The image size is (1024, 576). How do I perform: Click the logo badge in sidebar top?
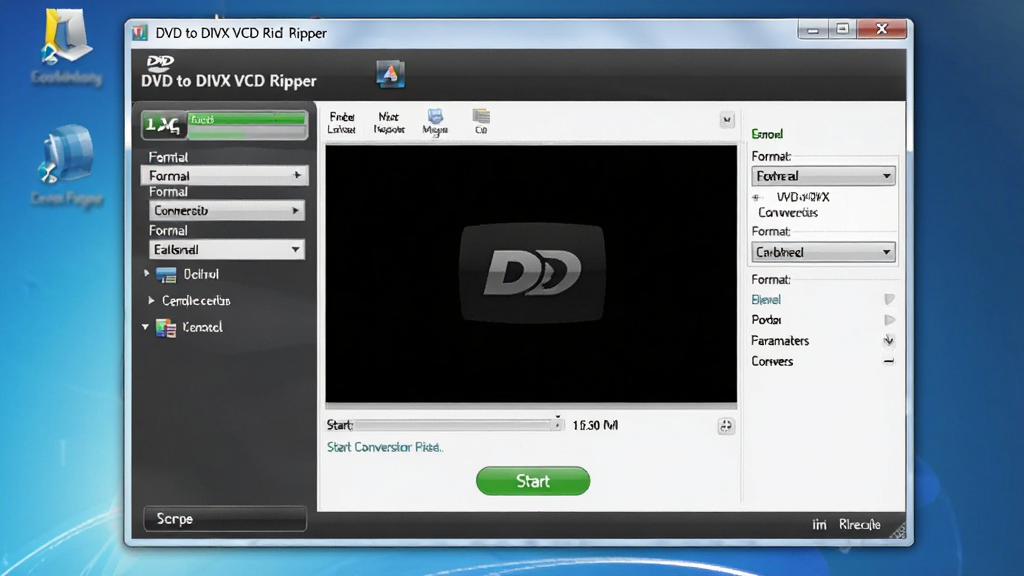pyautogui.click(x=163, y=125)
